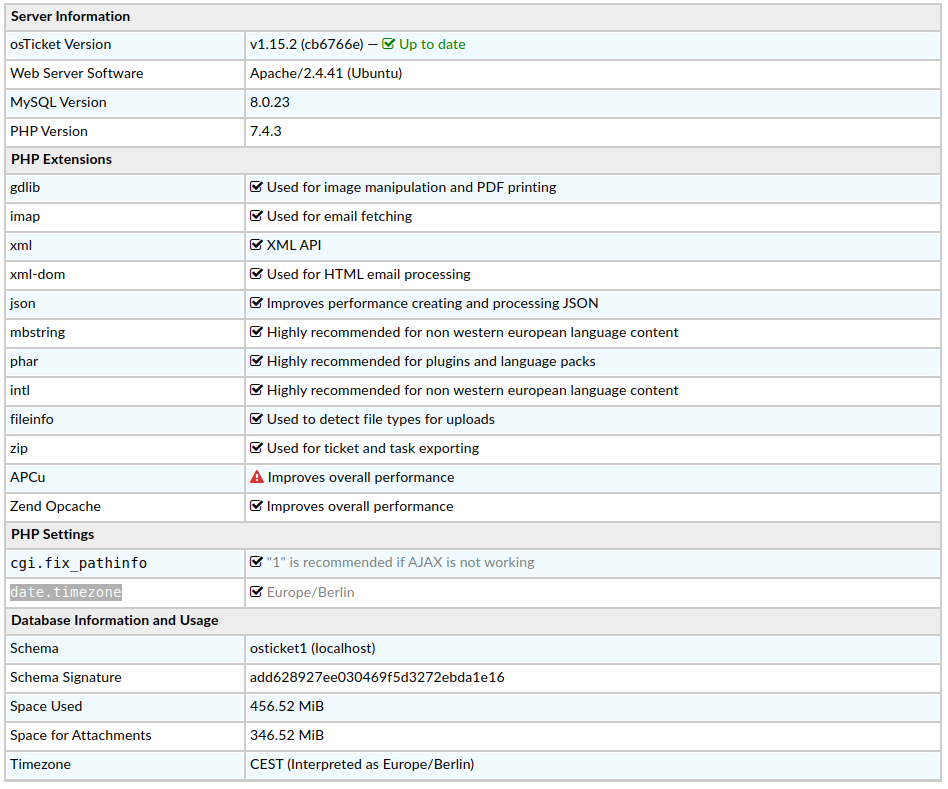
Task: Click the Apache/2.4.41 (Ubuntu) value
Action: [326, 74]
